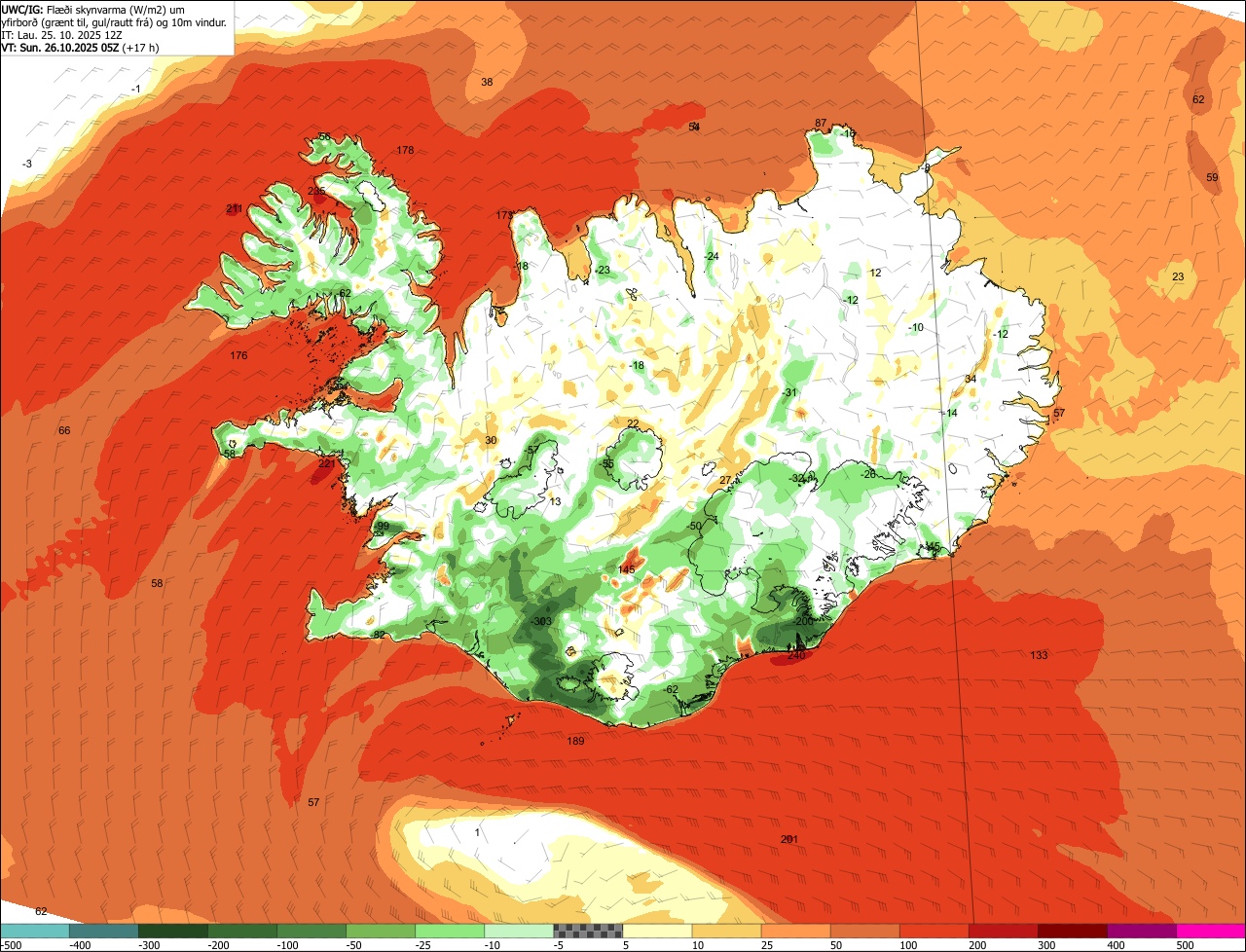The image size is (1246, 952).
Task: Pick the olive-green -50 legend swatch
Action: pos(381,931)
